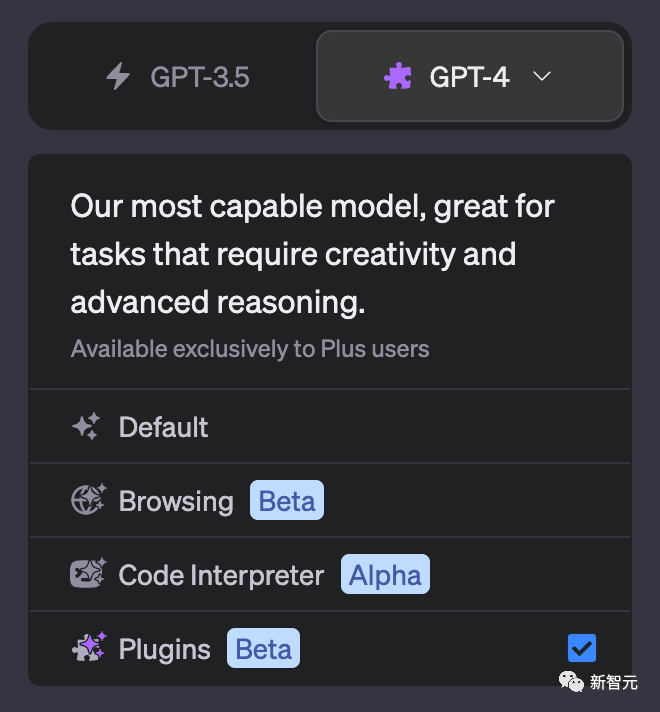Click the "Available exclusively to Plus users" text
The height and width of the screenshot is (712, 660).
(x=250, y=349)
